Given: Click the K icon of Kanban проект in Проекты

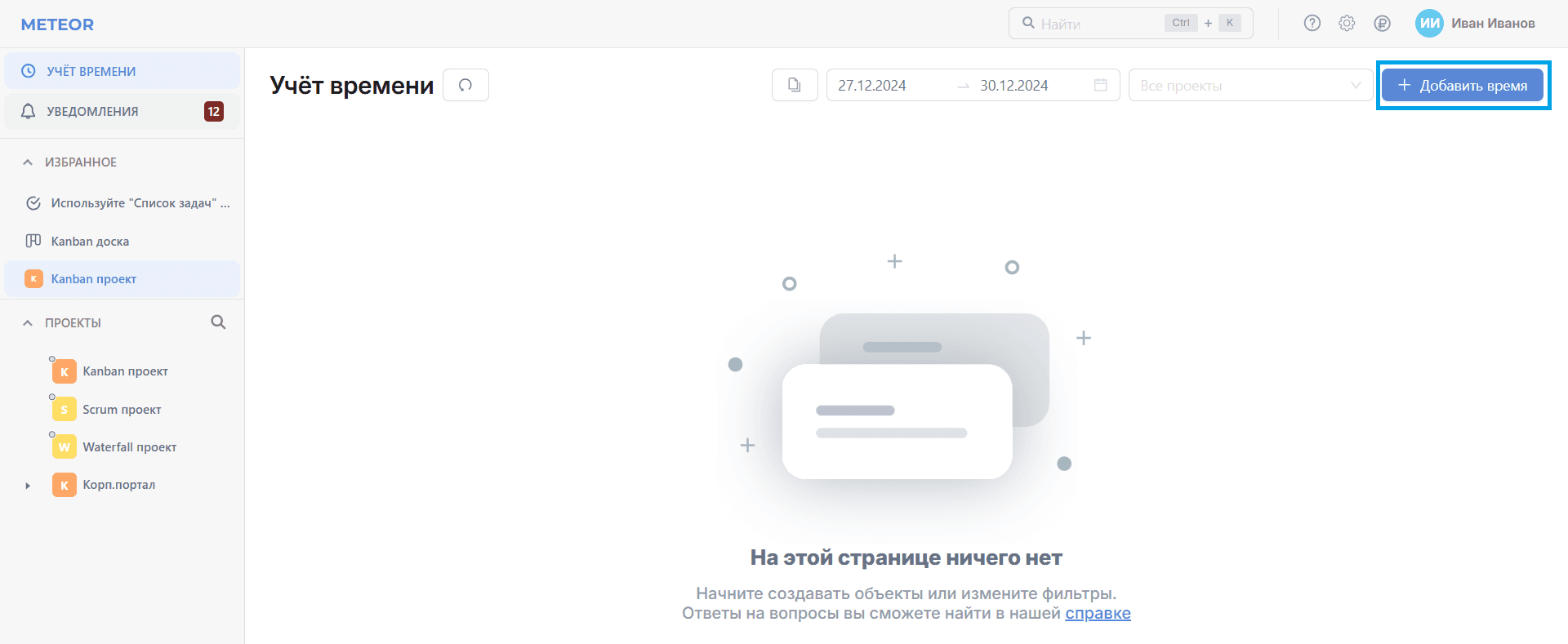Looking at the screenshot, I should (x=65, y=371).
